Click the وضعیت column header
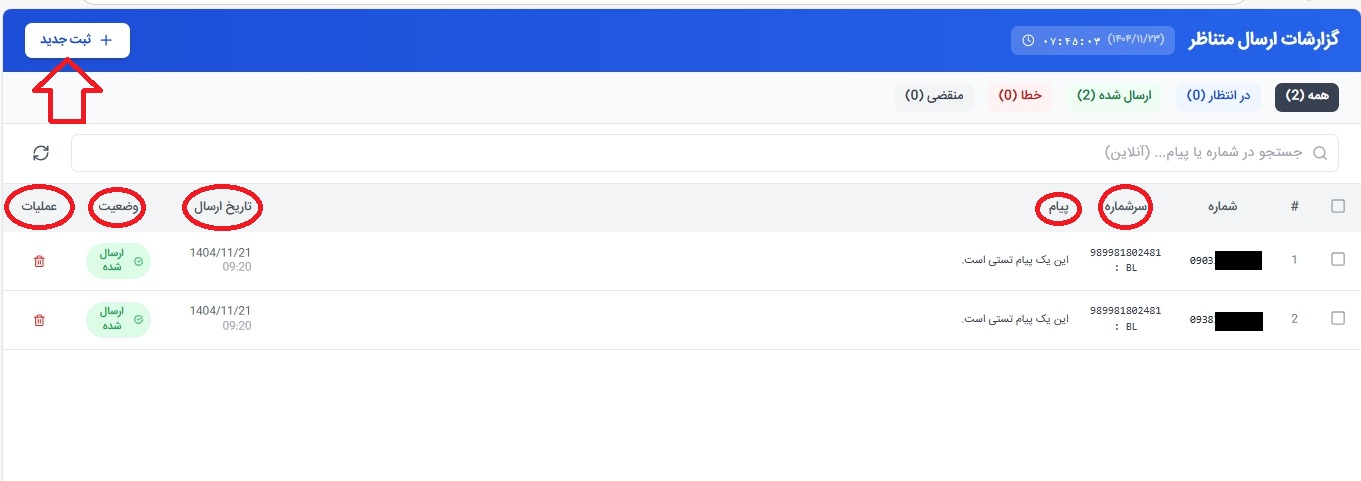1361x481 pixels. [x=117, y=207]
